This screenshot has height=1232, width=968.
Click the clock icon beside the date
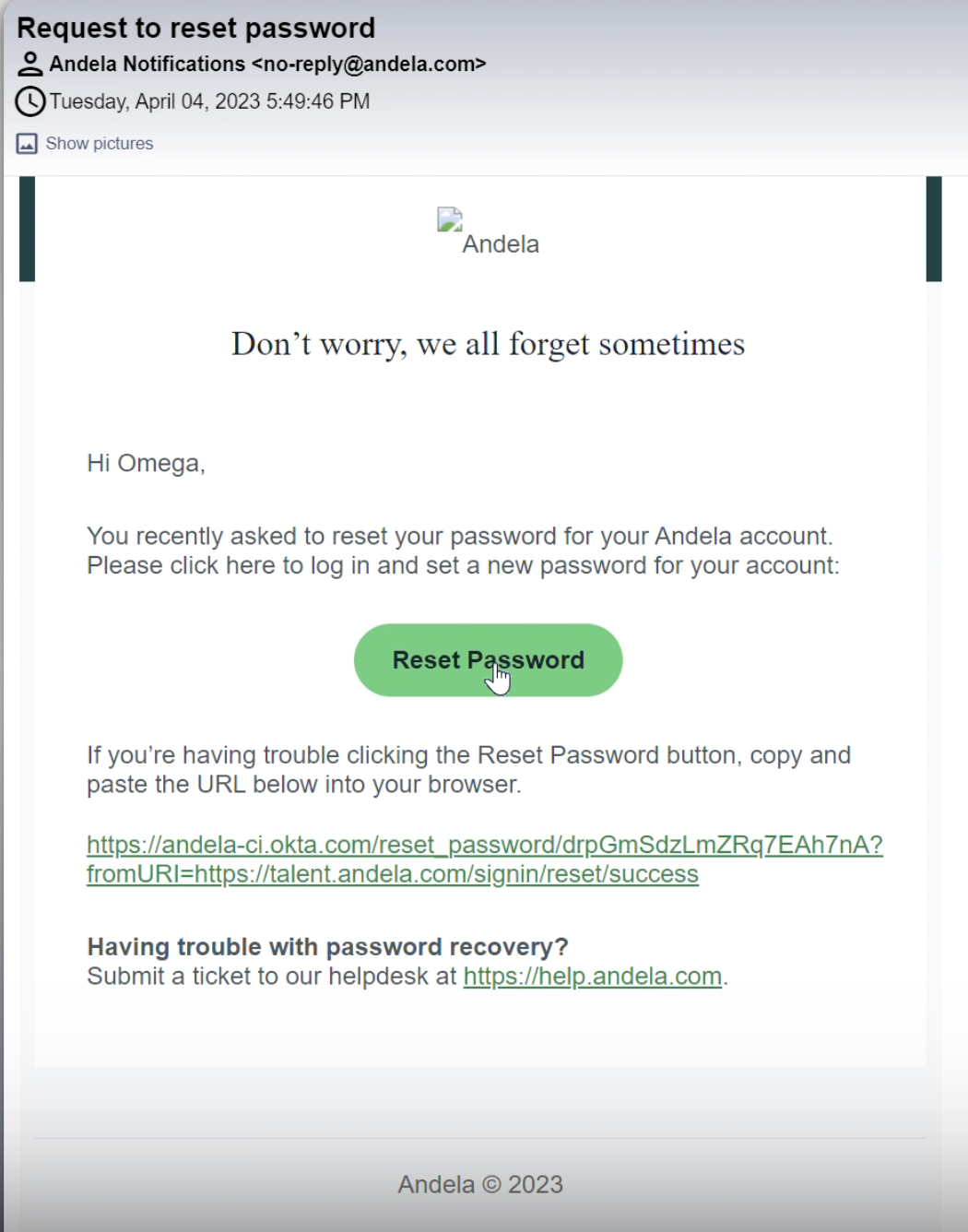point(30,101)
